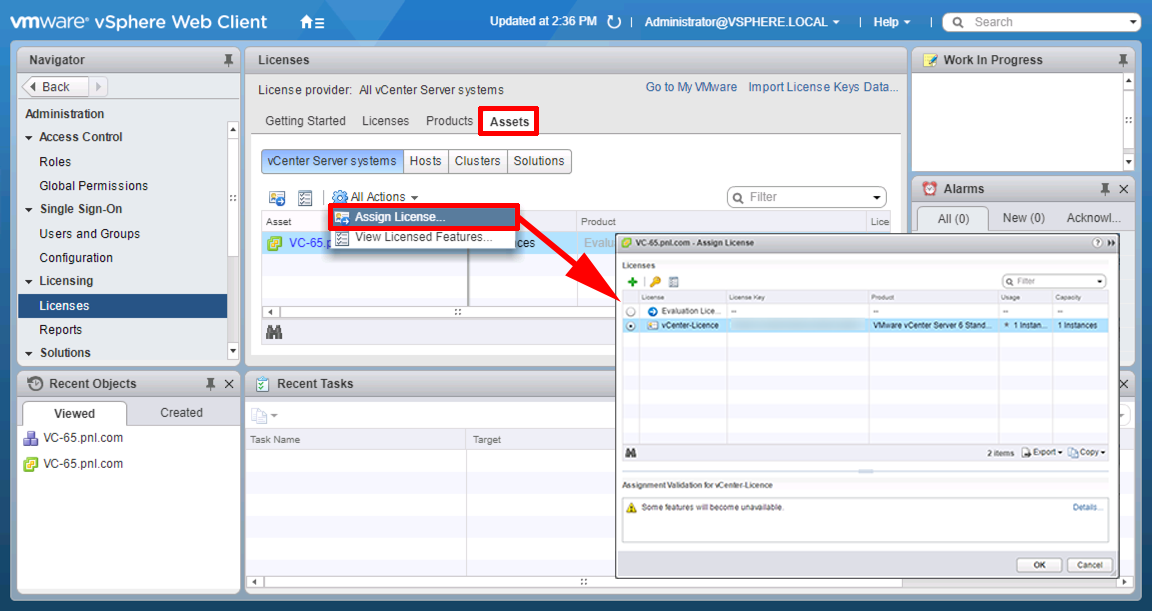Open the header Search box dropdown arrow

pyautogui.click(x=1133, y=23)
